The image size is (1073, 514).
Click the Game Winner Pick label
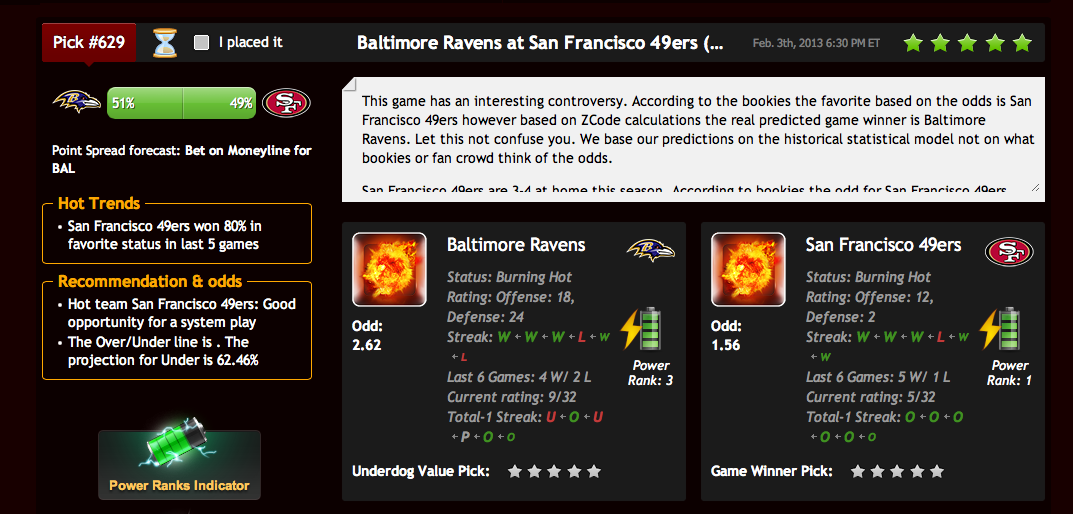[772, 471]
